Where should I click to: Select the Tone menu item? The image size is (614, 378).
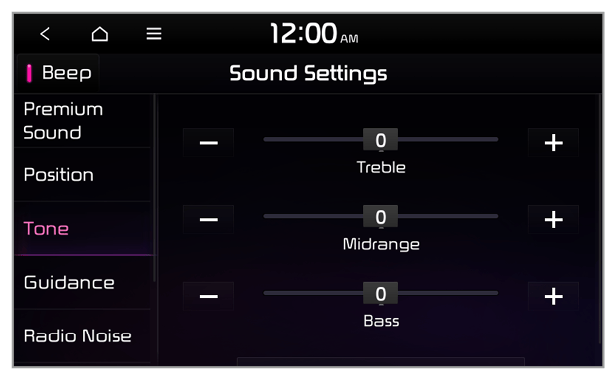click(x=83, y=229)
